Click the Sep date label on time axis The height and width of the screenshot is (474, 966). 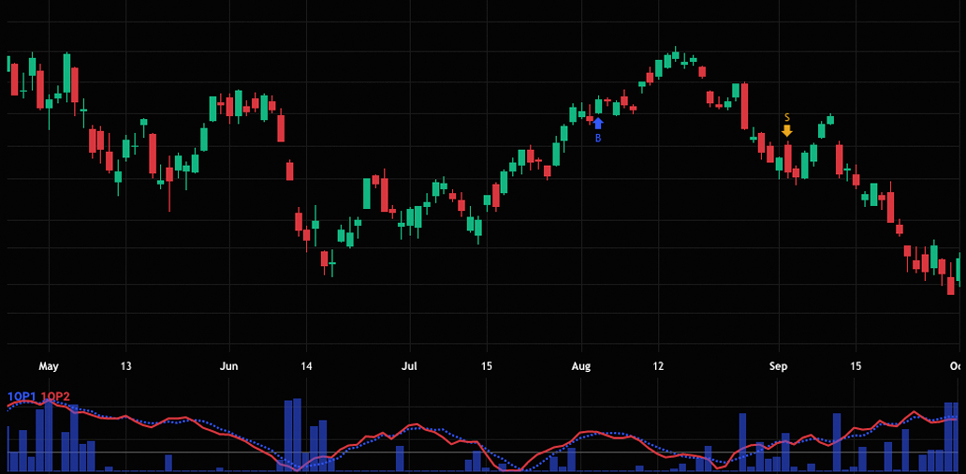778,366
